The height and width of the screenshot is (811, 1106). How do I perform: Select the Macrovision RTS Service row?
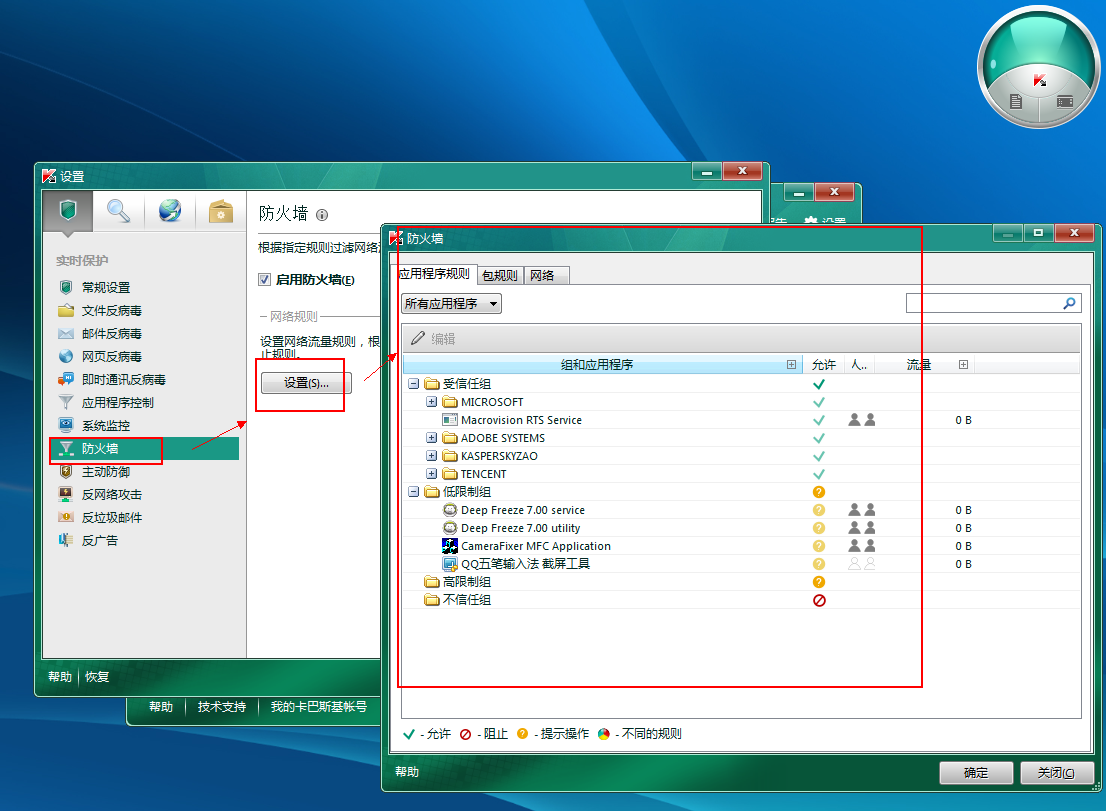click(741, 420)
